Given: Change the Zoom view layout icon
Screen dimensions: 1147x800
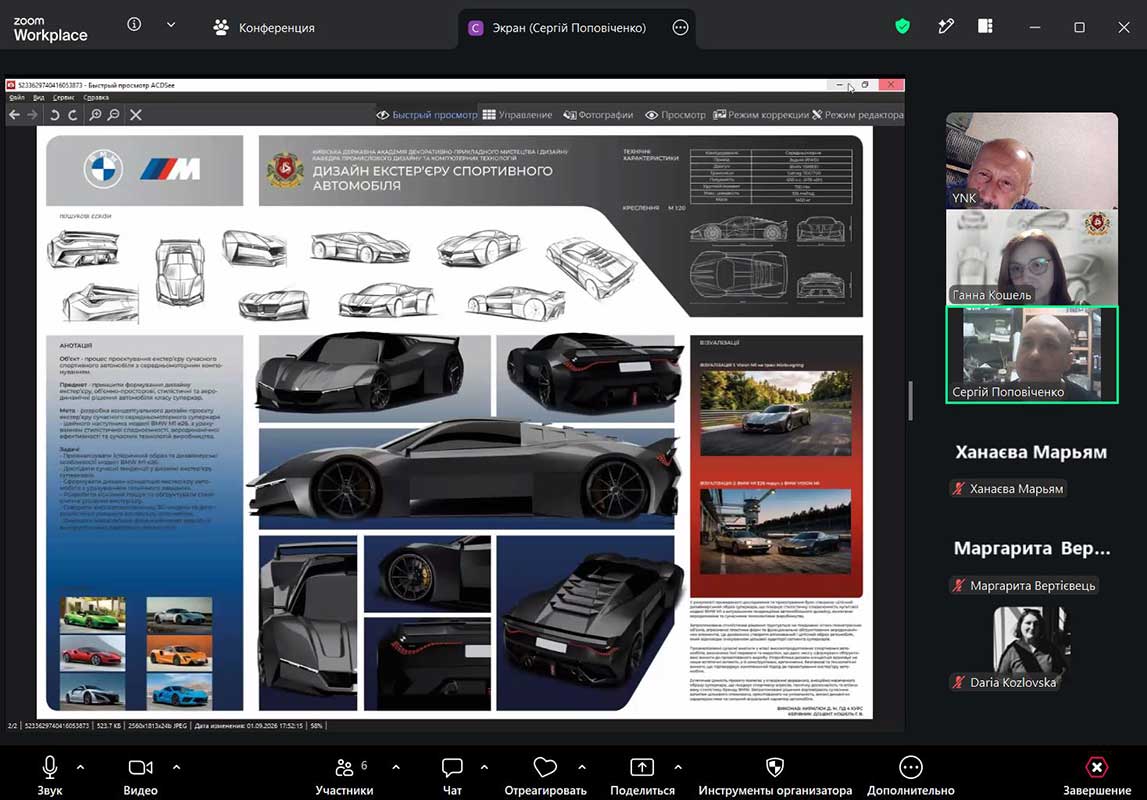Looking at the screenshot, I should [985, 27].
